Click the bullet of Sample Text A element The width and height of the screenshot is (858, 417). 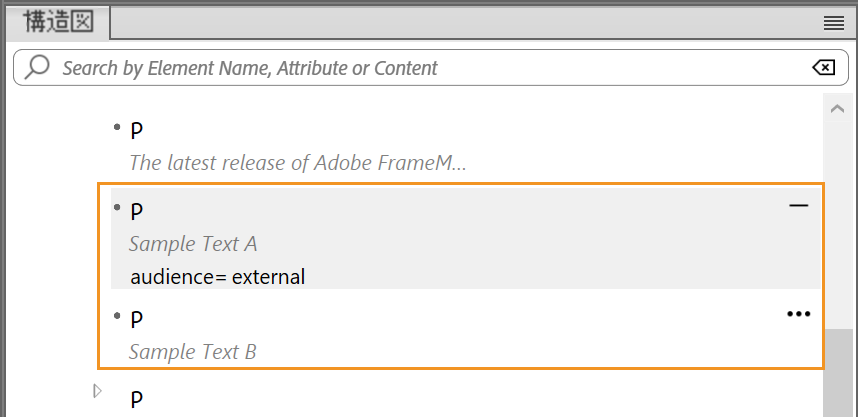click(117, 207)
